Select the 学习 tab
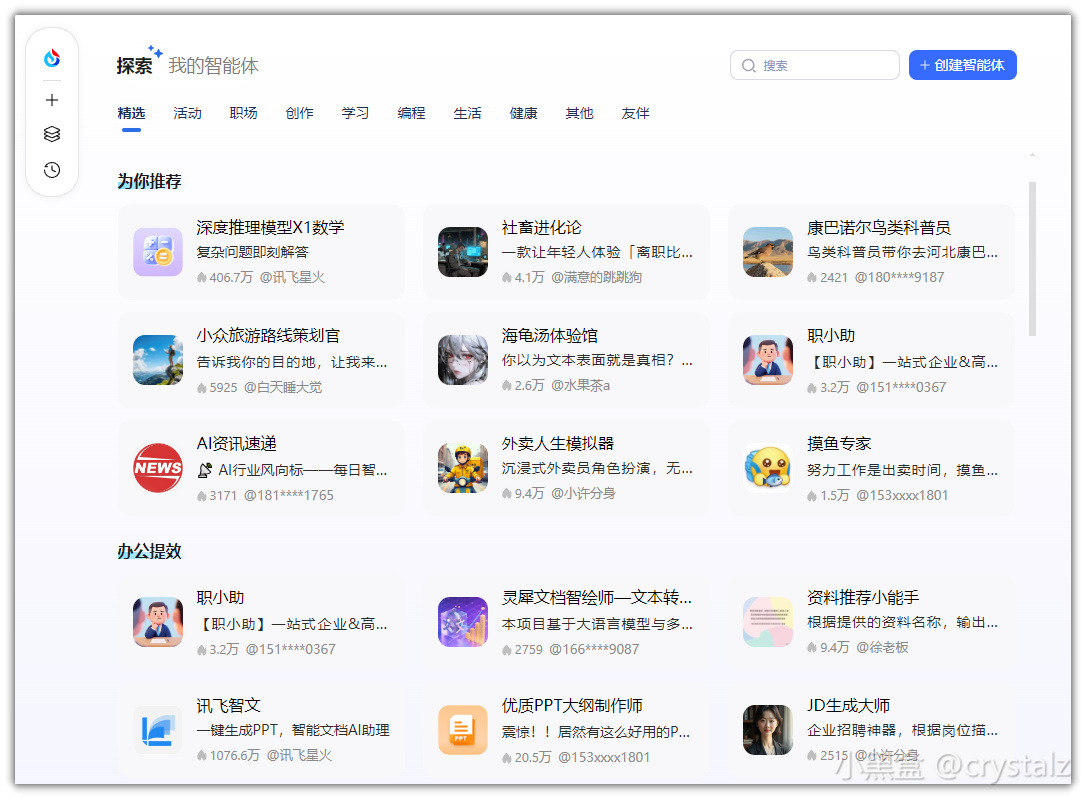The image size is (1086, 799). [355, 114]
